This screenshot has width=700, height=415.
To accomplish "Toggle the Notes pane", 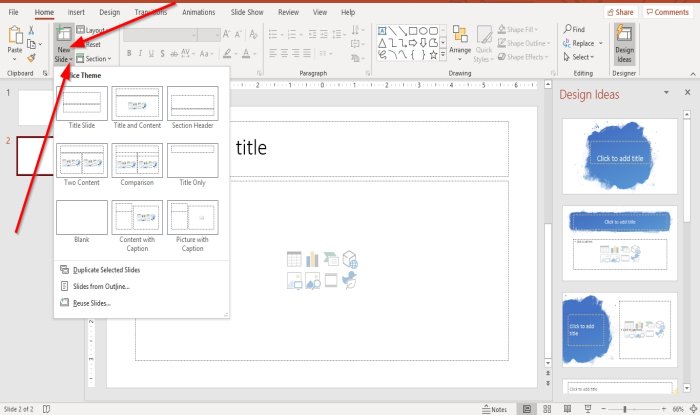I will [494, 409].
